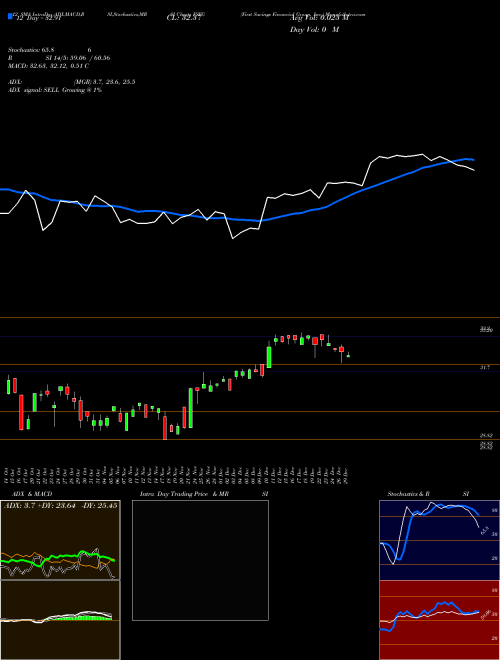Click the tall green candle at mid-December breakout
The height and width of the screenshot is (660, 500).
(269, 357)
